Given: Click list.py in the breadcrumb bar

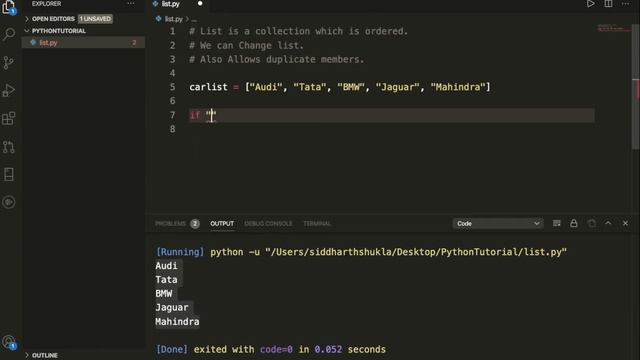Looking at the screenshot, I should click(x=173, y=19).
